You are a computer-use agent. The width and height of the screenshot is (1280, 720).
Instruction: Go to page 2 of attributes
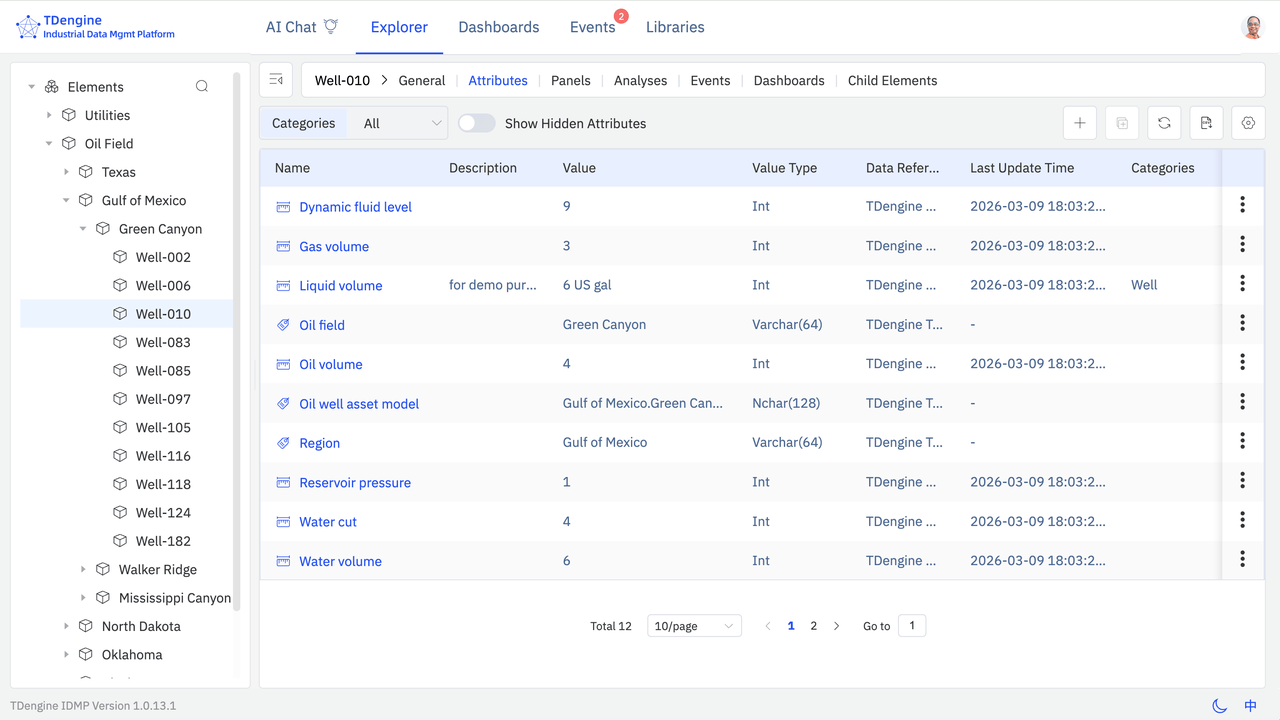813,626
